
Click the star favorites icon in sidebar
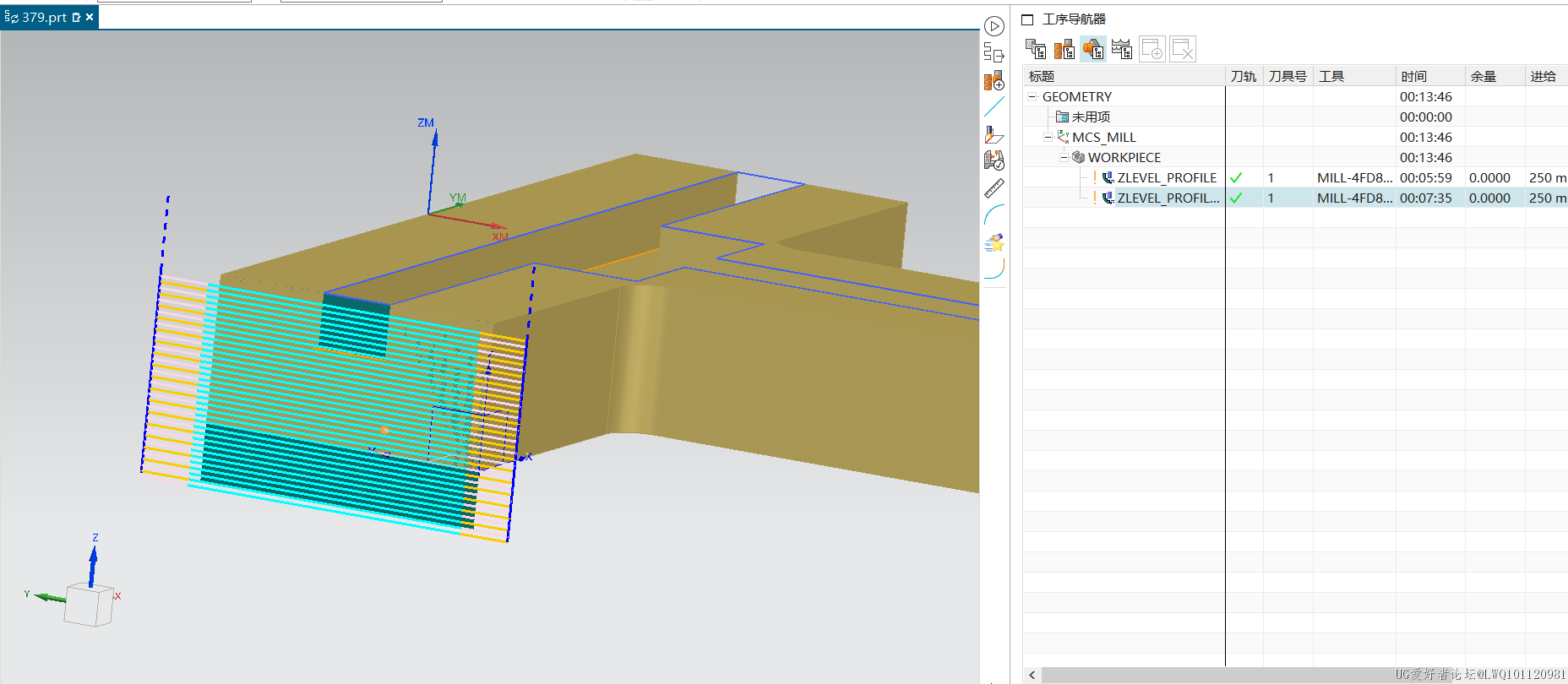[x=994, y=243]
